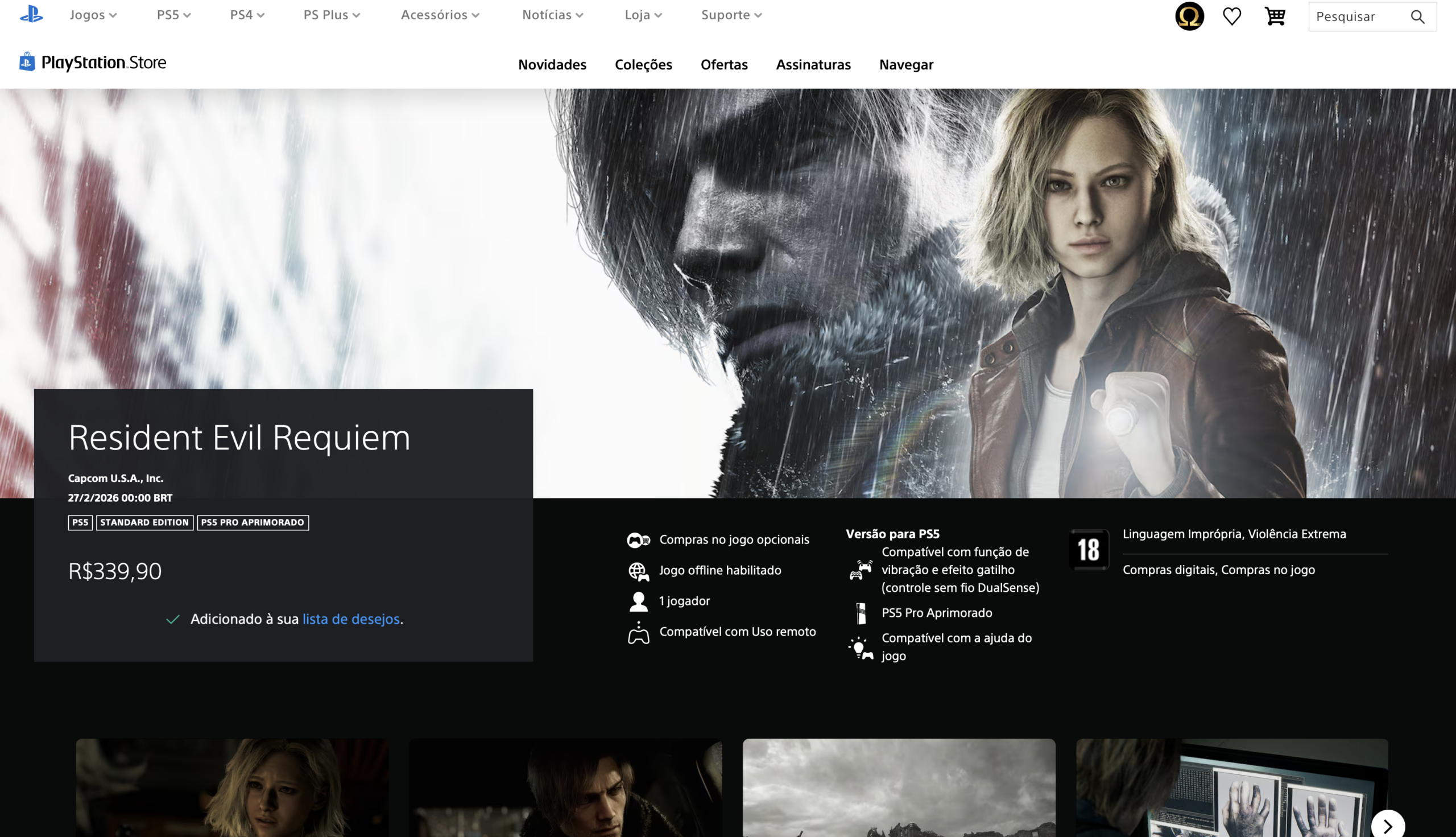The width and height of the screenshot is (1456, 837).
Task: Click the Resident Evil Requiem title
Action: 239,438
